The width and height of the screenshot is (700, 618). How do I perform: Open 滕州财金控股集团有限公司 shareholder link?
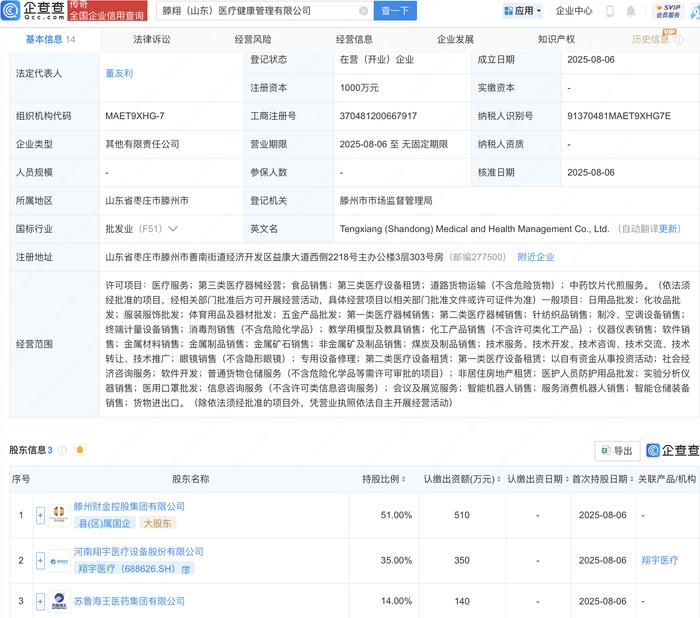(129, 506)
